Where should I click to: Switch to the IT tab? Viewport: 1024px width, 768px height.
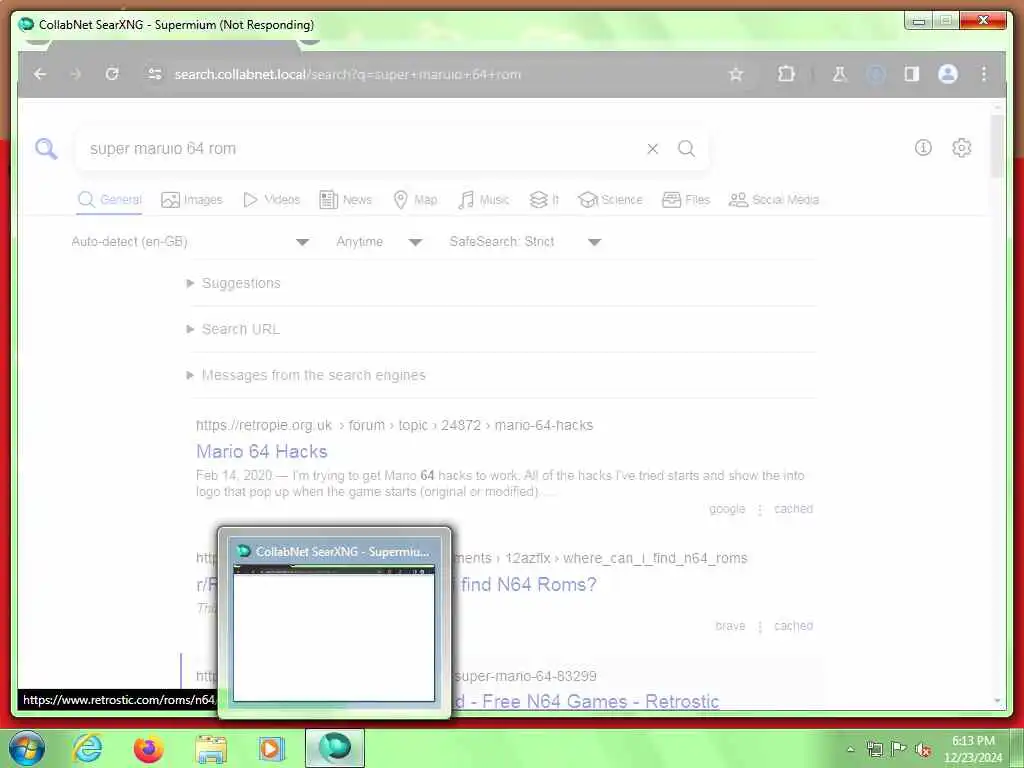tap(543, 200)
